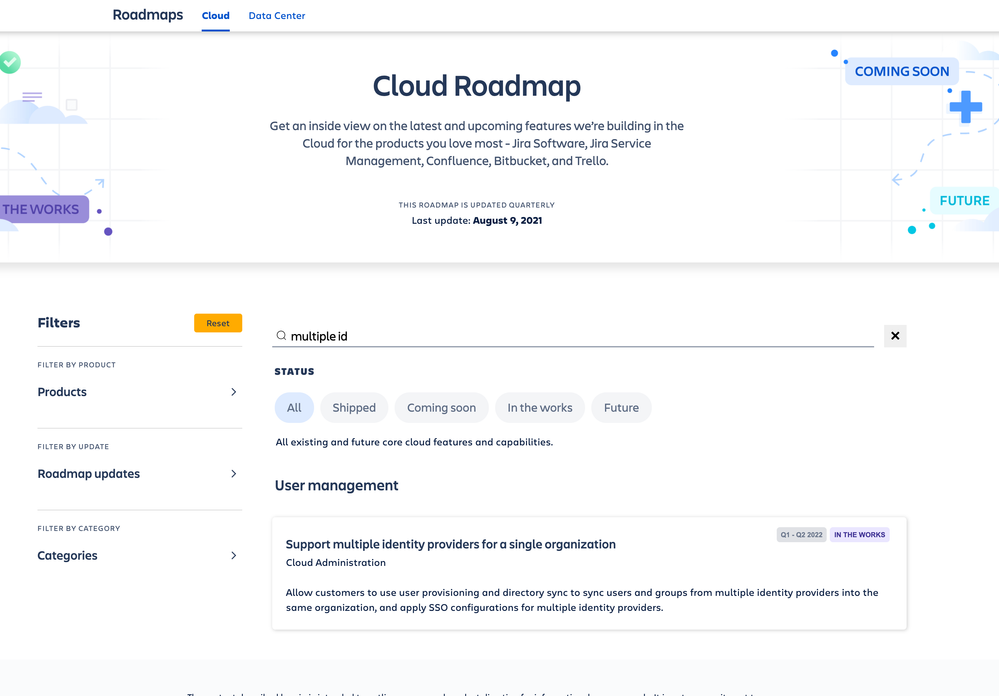Click the User management section heading
The height and width of the screenshot is (696, 999).
[x=336, y=486]
